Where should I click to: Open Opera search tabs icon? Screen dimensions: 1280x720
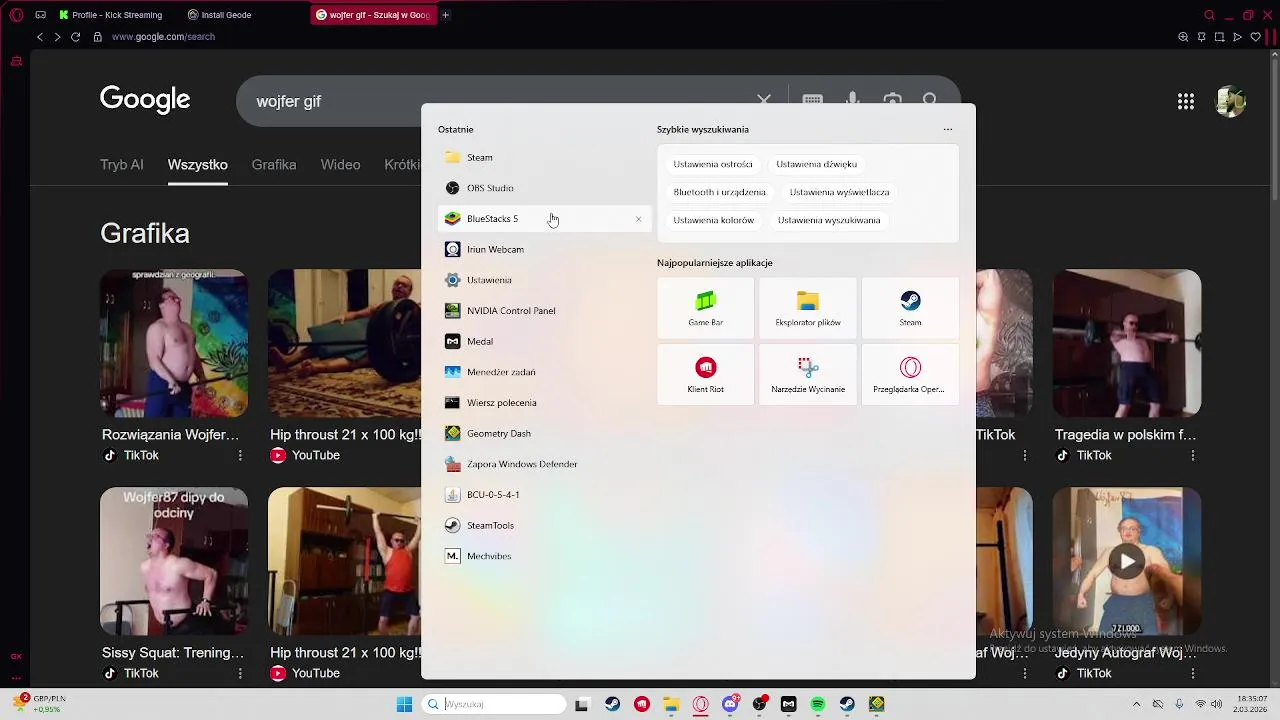1210,15
